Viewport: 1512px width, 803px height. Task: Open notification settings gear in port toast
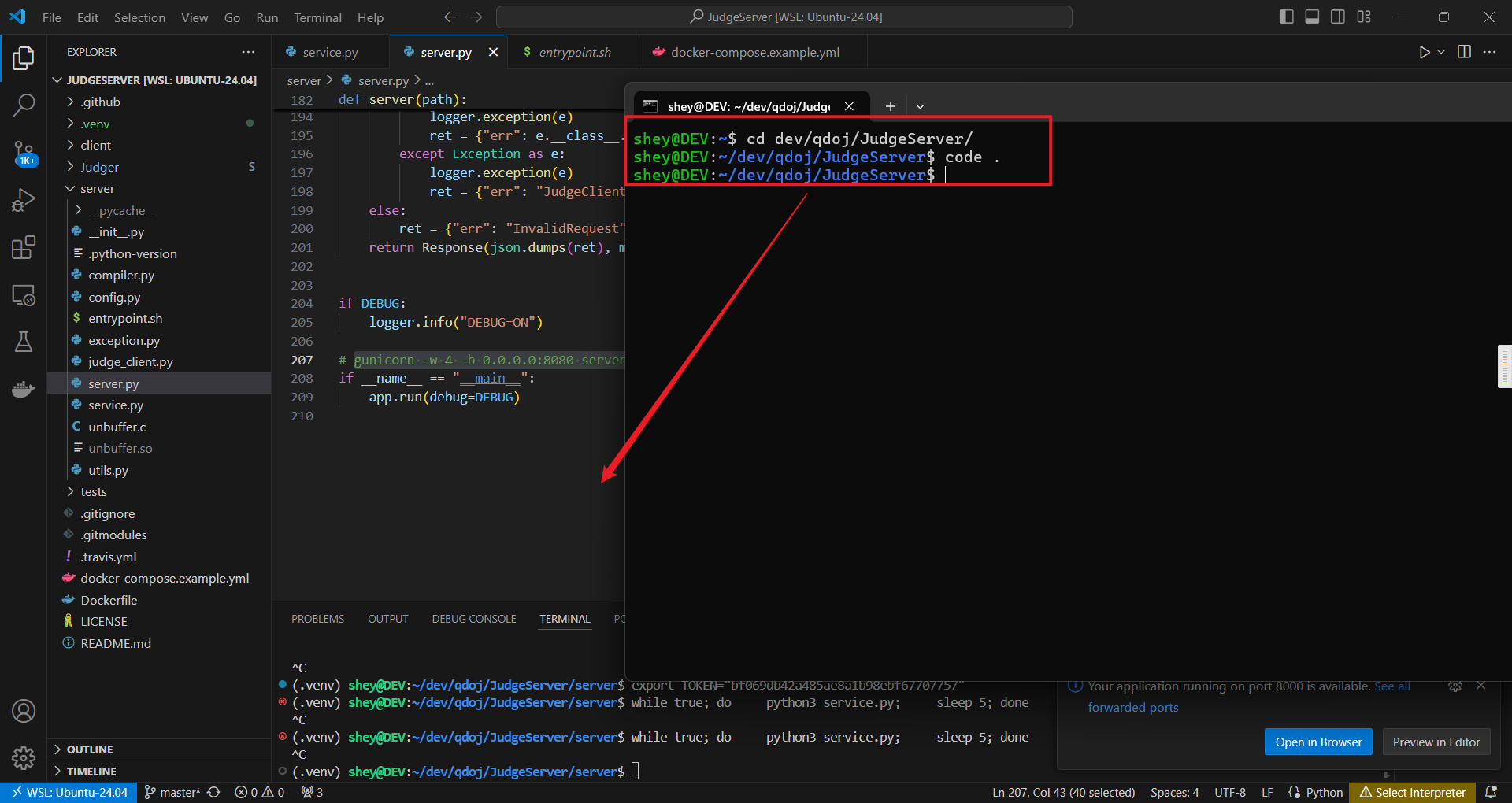tap(1455, 686)
